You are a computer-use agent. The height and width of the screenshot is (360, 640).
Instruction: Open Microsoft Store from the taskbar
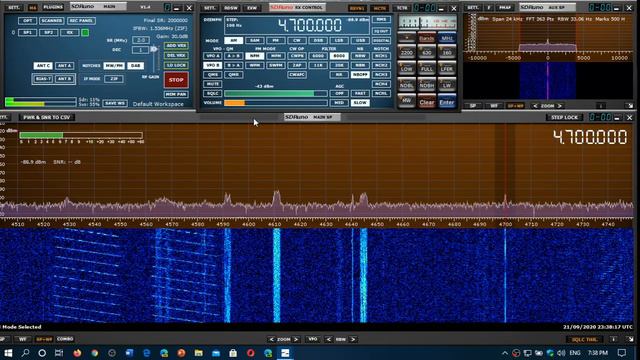[233, 353]
